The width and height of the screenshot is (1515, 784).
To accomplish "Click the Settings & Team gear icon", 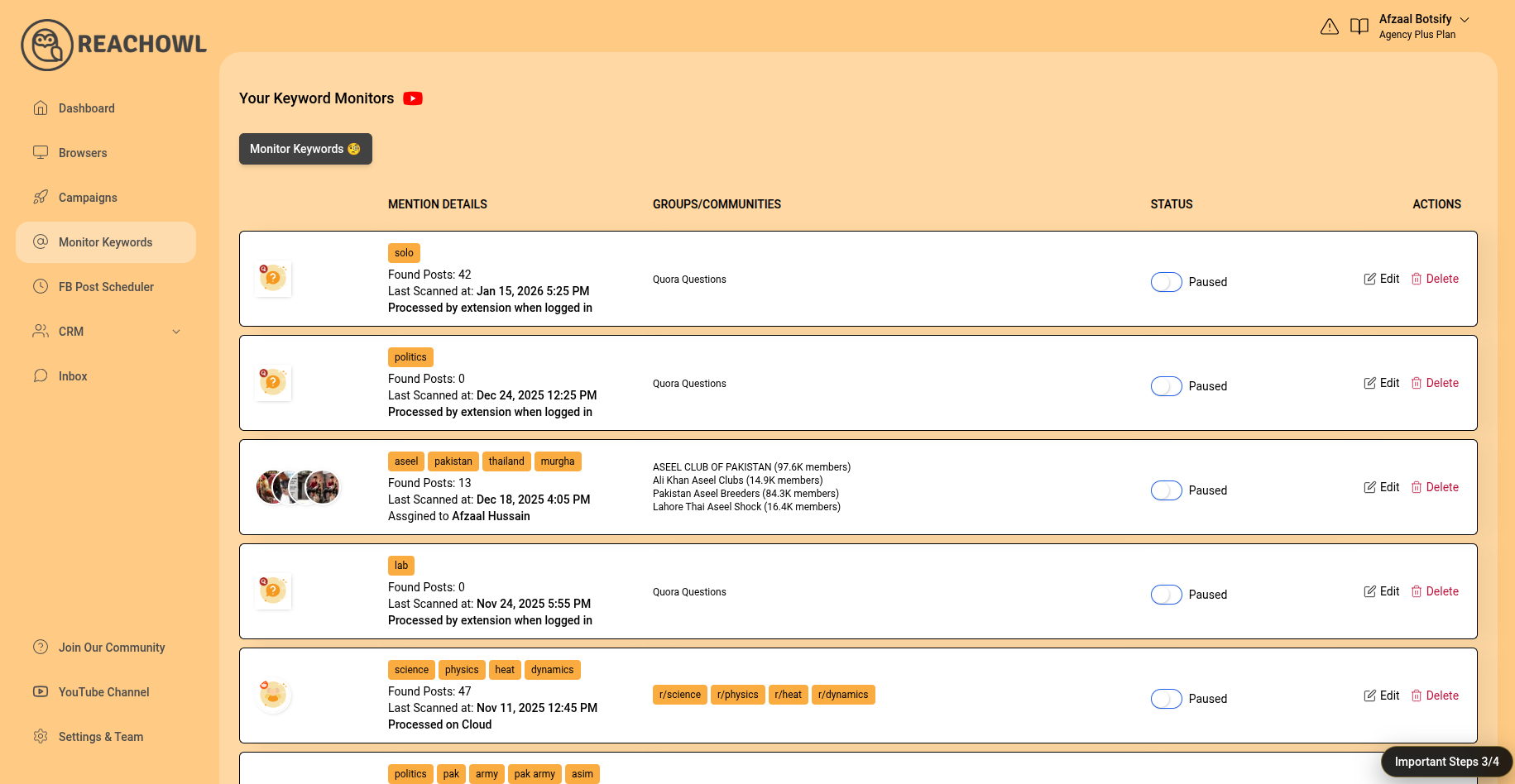I will tap(41, 736).
